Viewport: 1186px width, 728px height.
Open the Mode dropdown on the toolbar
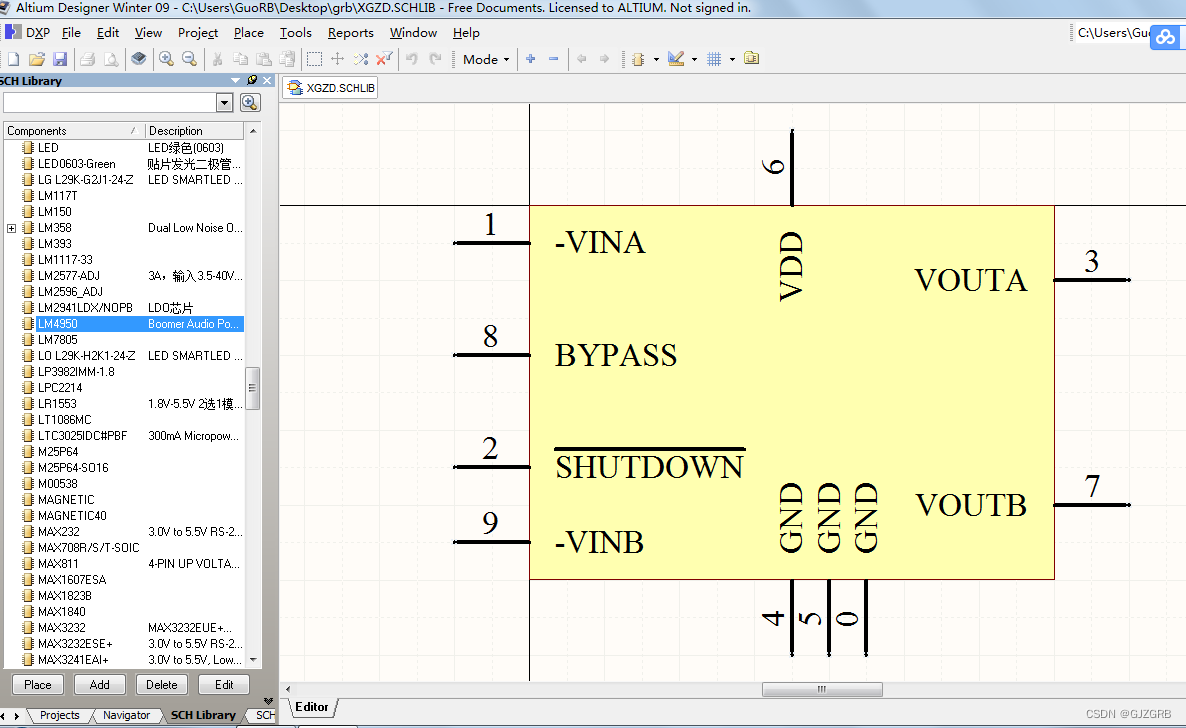point(484,59)
